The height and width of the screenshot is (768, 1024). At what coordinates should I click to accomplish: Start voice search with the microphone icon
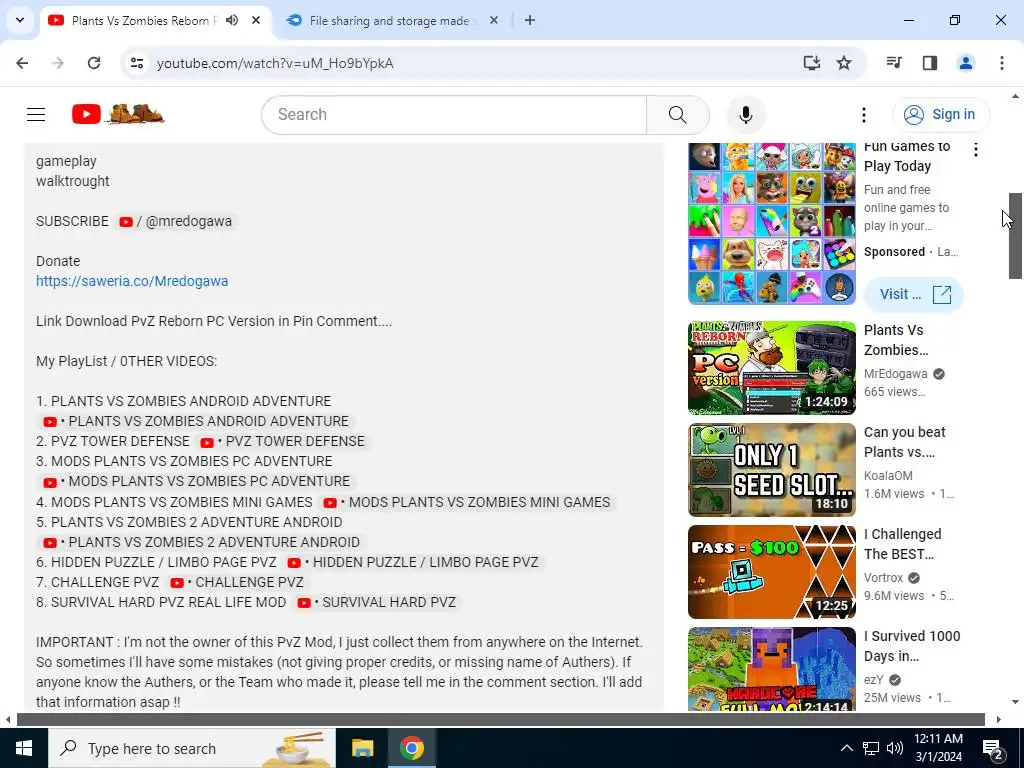(x=745, y=115)
